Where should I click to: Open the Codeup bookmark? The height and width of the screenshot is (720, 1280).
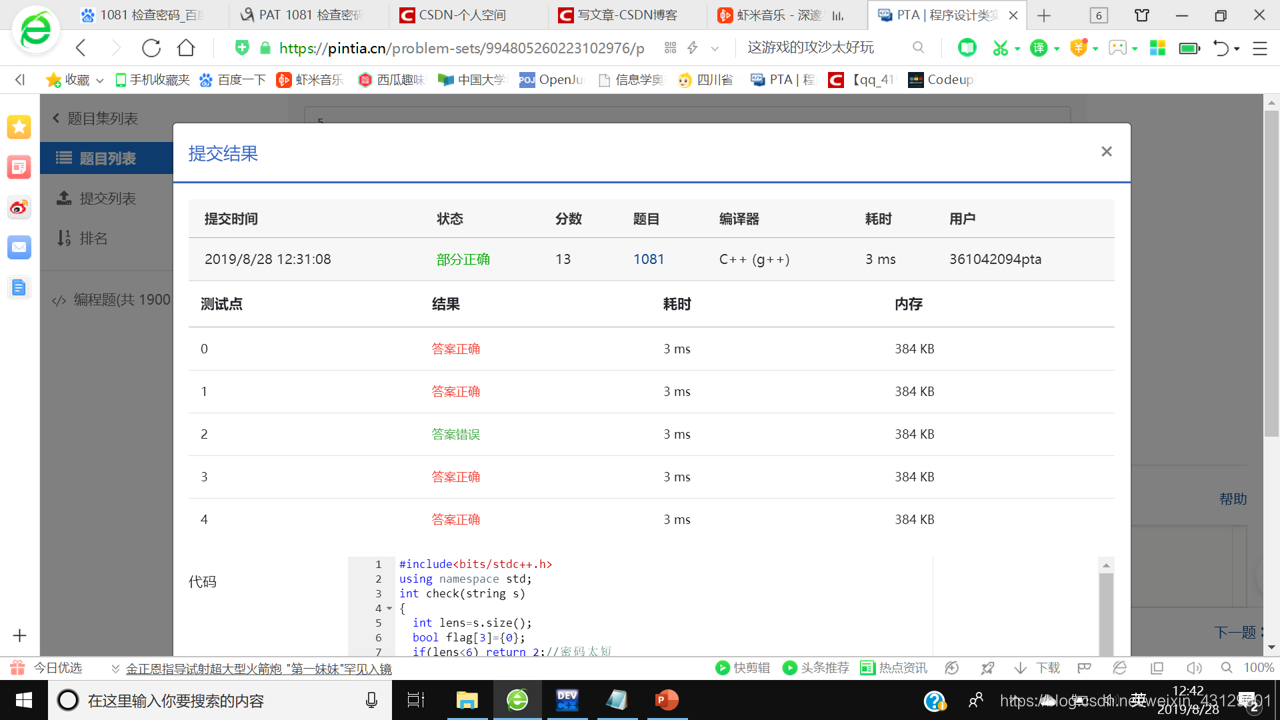(940, 79)
